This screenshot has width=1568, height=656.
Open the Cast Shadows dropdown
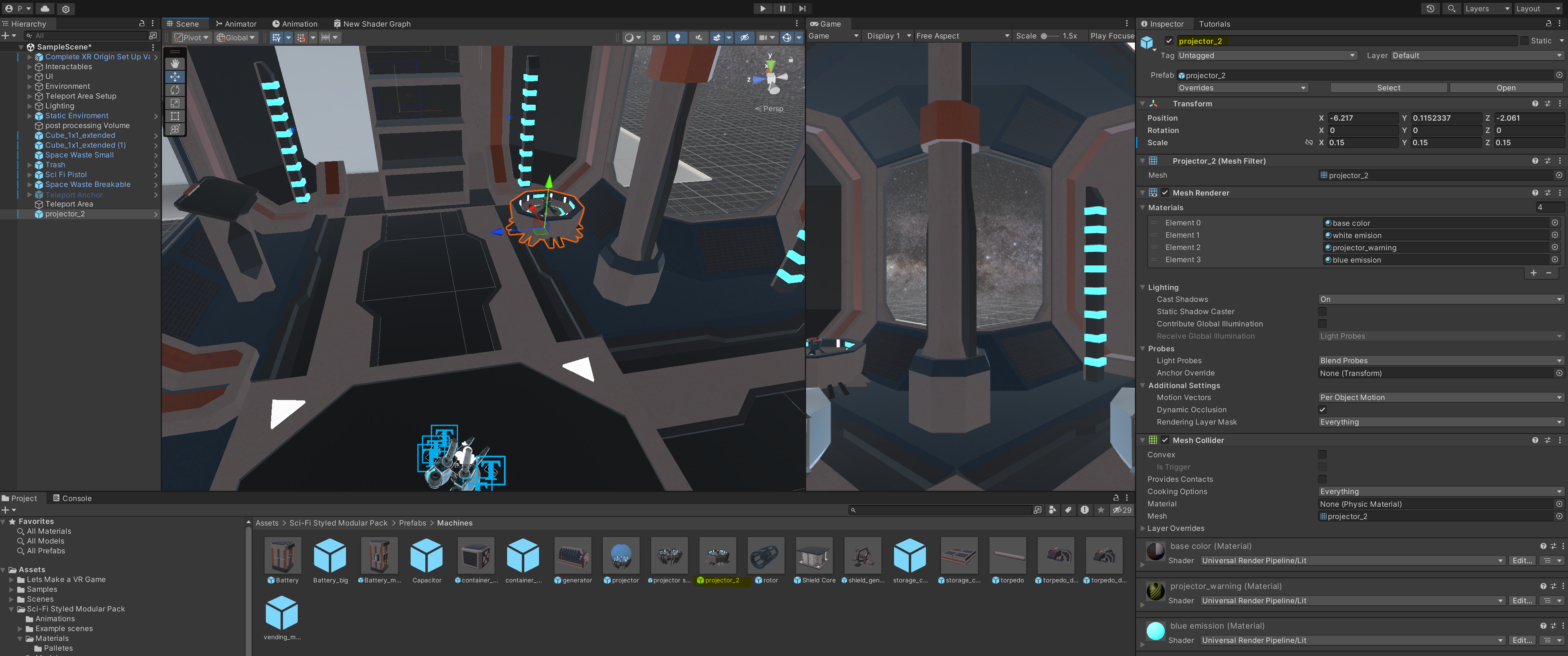(x=1440, y=299)
